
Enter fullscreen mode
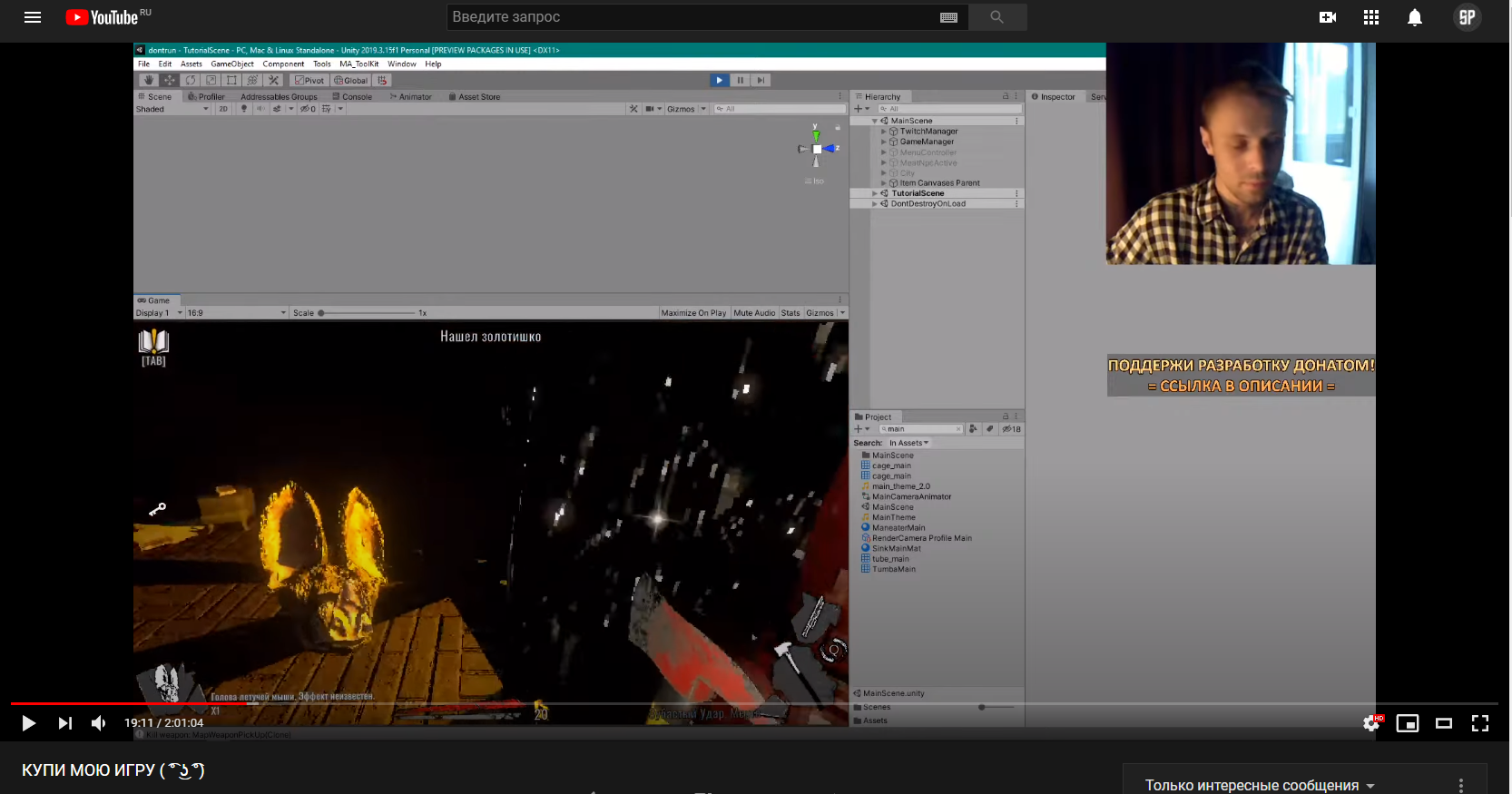click(1480, 723)
